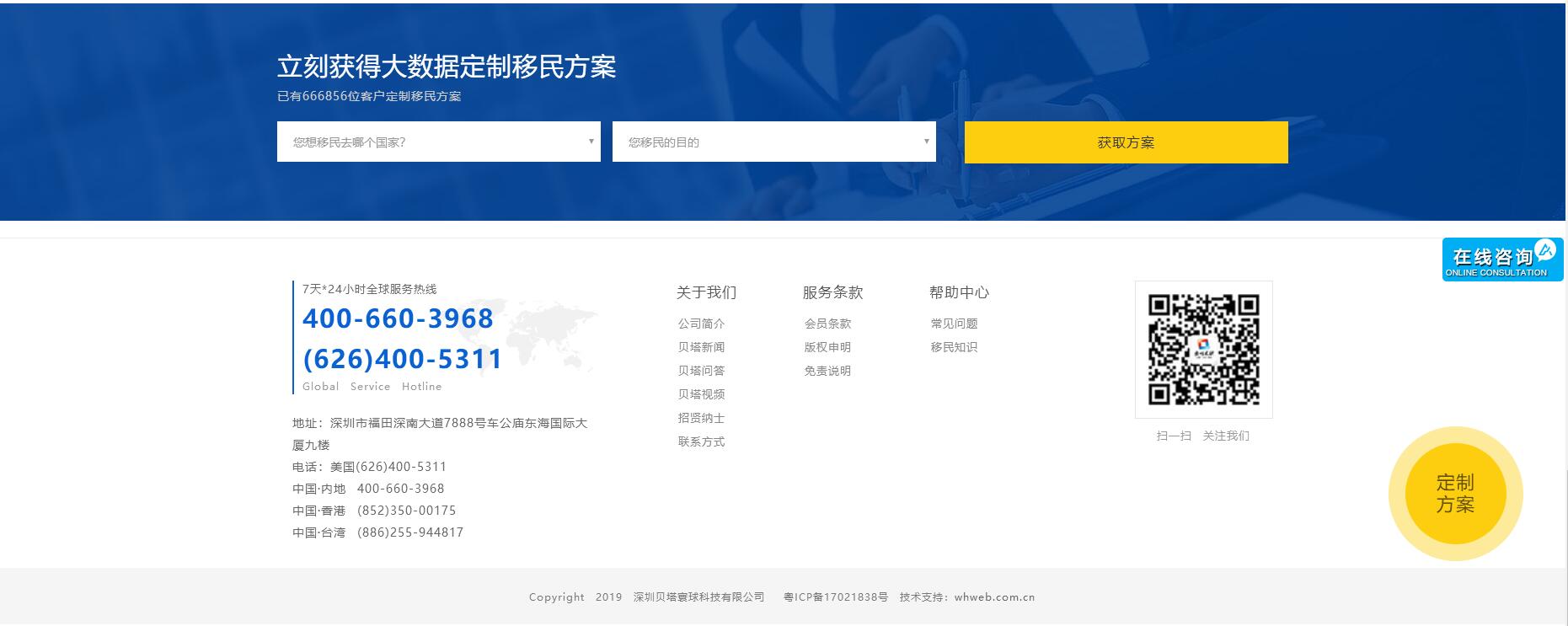The image size is (1568, 626).
Task: Visit the 贝塔视频 link
Action: tap(701, 394)
